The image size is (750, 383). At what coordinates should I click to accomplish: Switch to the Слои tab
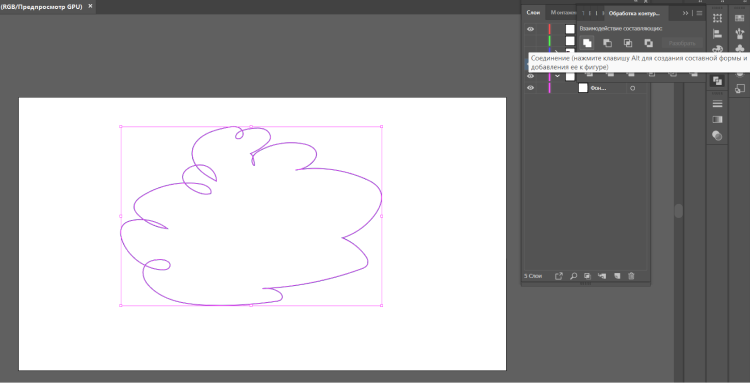pos(533,13)
